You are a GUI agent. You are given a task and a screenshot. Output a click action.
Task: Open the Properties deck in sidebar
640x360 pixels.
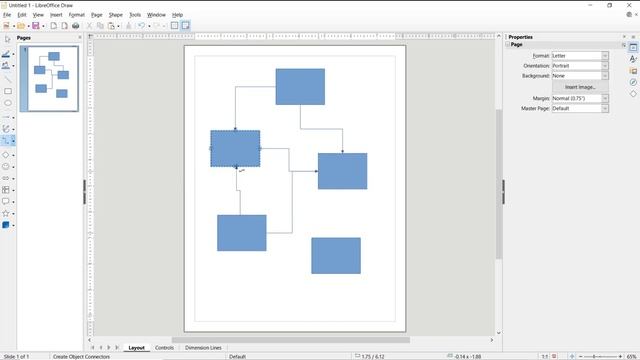[633, 47]
